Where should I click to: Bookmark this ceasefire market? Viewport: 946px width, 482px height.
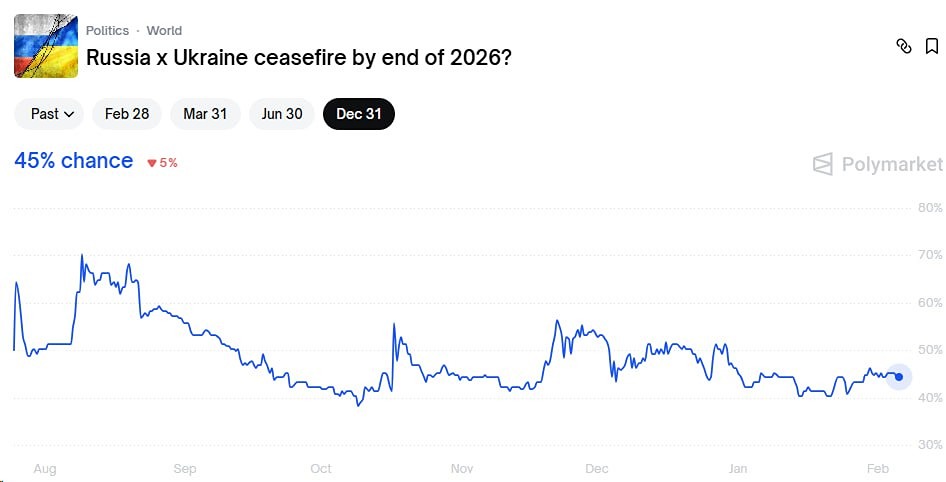tap(932, 46)
